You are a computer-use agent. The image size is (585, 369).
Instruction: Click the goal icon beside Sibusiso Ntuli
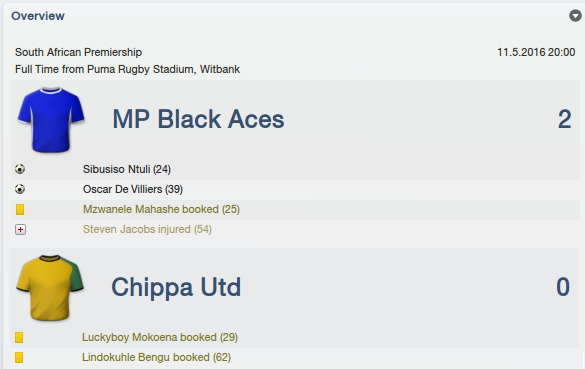pyautogui.click(x=20, y=169)
